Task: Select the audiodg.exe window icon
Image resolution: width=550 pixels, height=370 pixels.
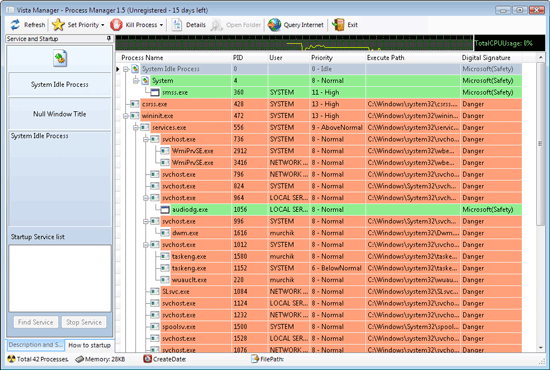Action: pos(165,210)
